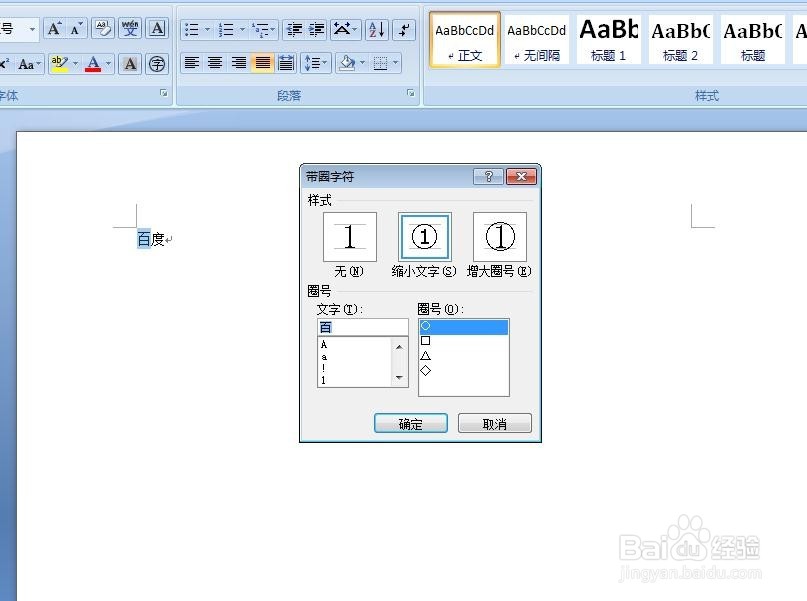Select the 无间隔 style

click(537, 40)
